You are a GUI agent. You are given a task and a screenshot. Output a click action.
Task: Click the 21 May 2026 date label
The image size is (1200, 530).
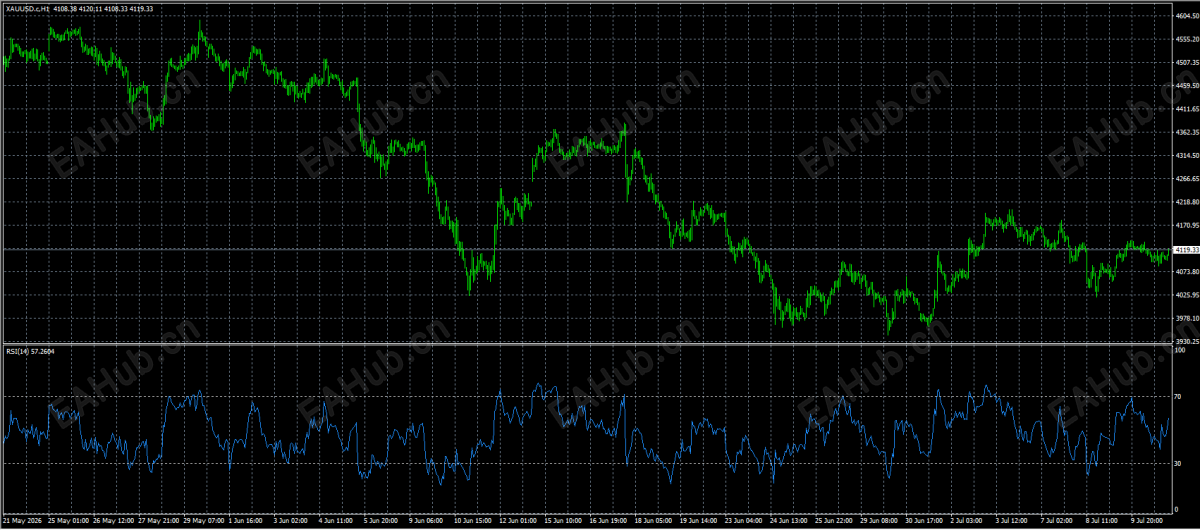click(x=22, y=521)
